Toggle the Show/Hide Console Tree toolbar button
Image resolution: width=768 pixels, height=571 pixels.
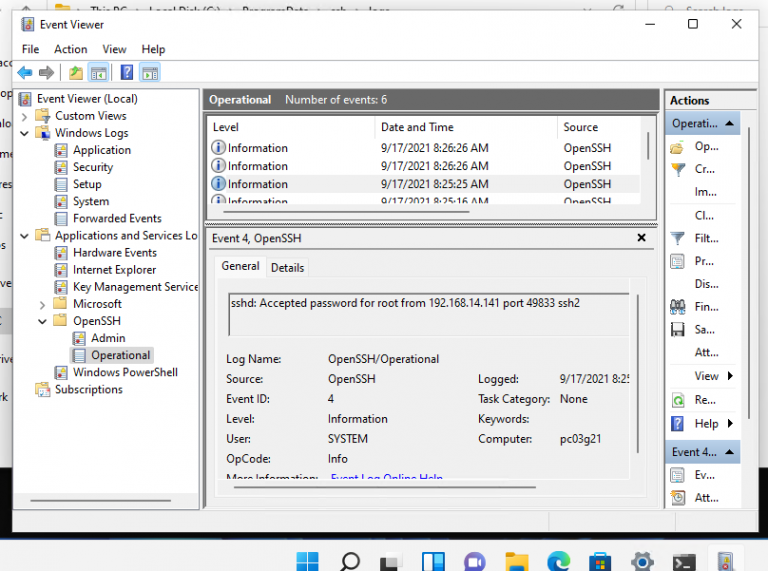(98, 72)
